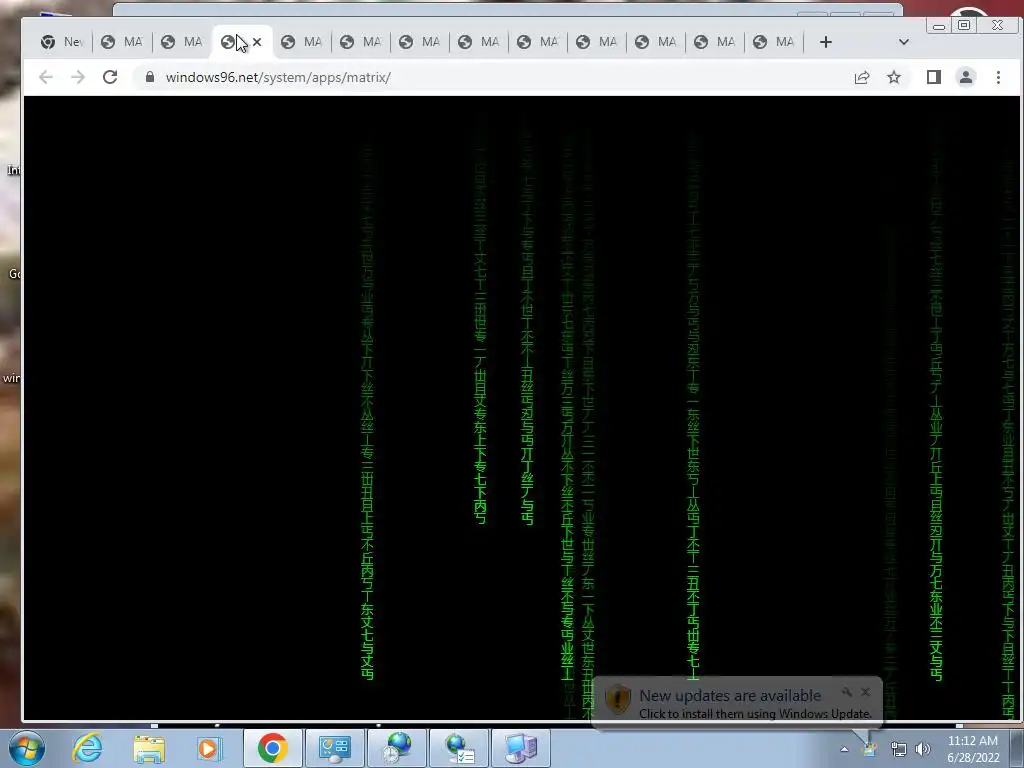
Task: Open the globe with checklist taskbar item
Action: point(459,748)
